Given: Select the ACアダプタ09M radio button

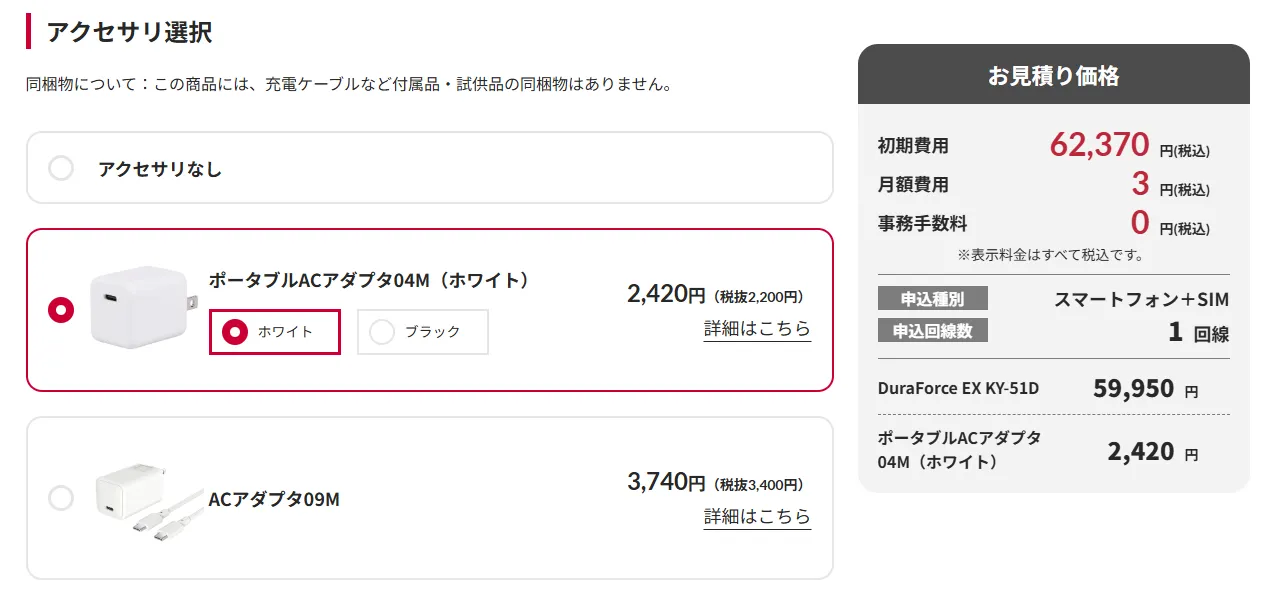Looking at the screenshot, I should click(61, 498).
